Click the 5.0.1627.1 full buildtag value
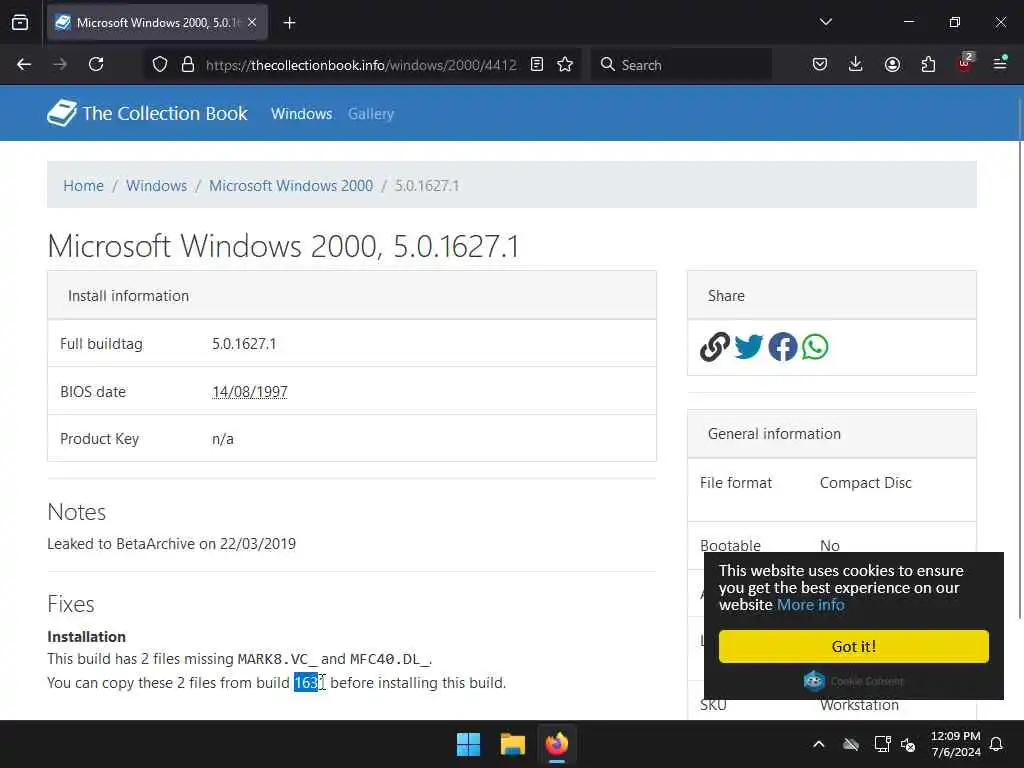1024x768 pixels. (x=244, y=344)
